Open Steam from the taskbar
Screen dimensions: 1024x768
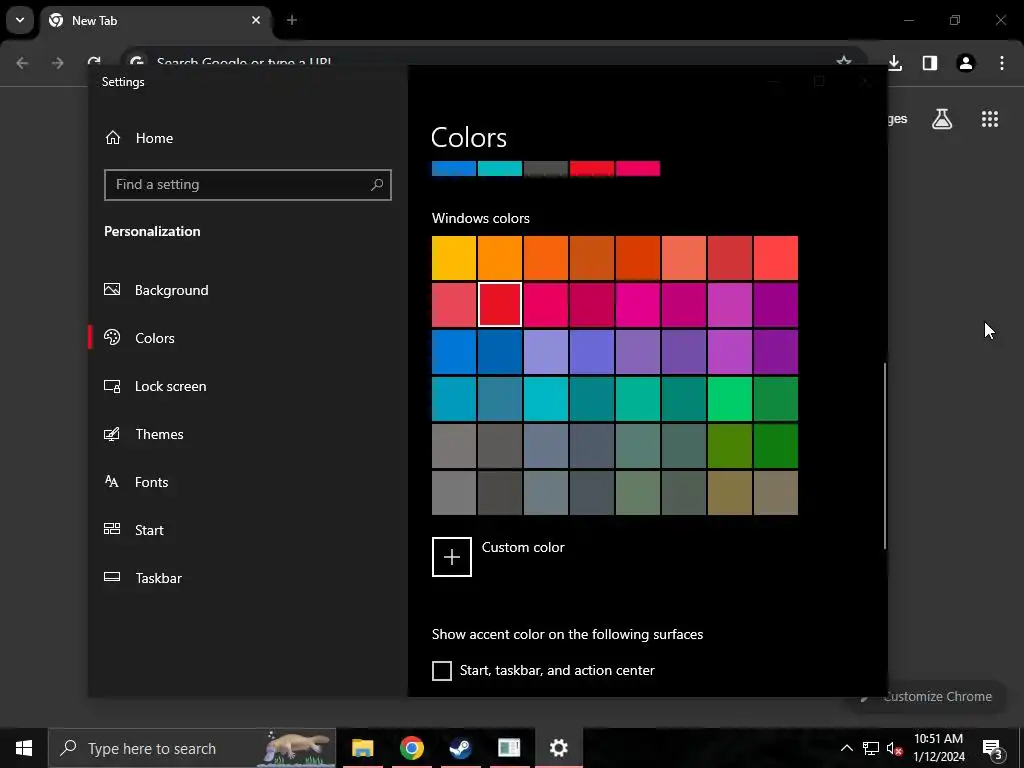460,748
